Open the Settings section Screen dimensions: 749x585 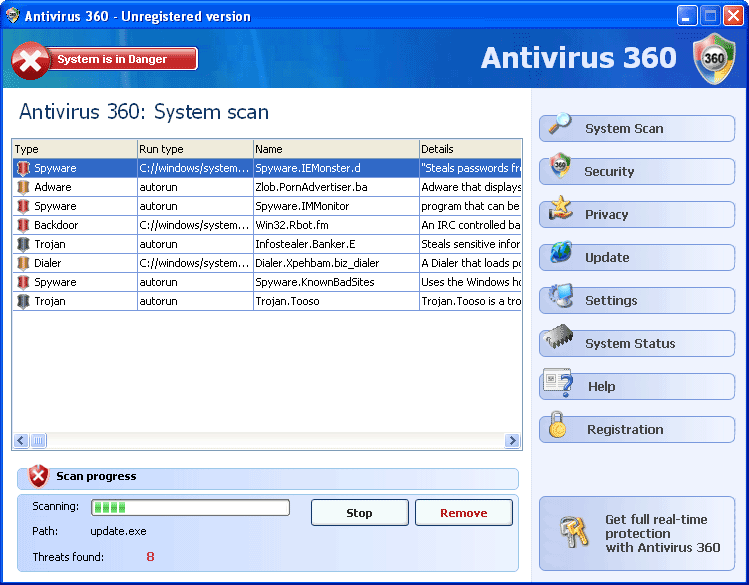tap(637, 300)
